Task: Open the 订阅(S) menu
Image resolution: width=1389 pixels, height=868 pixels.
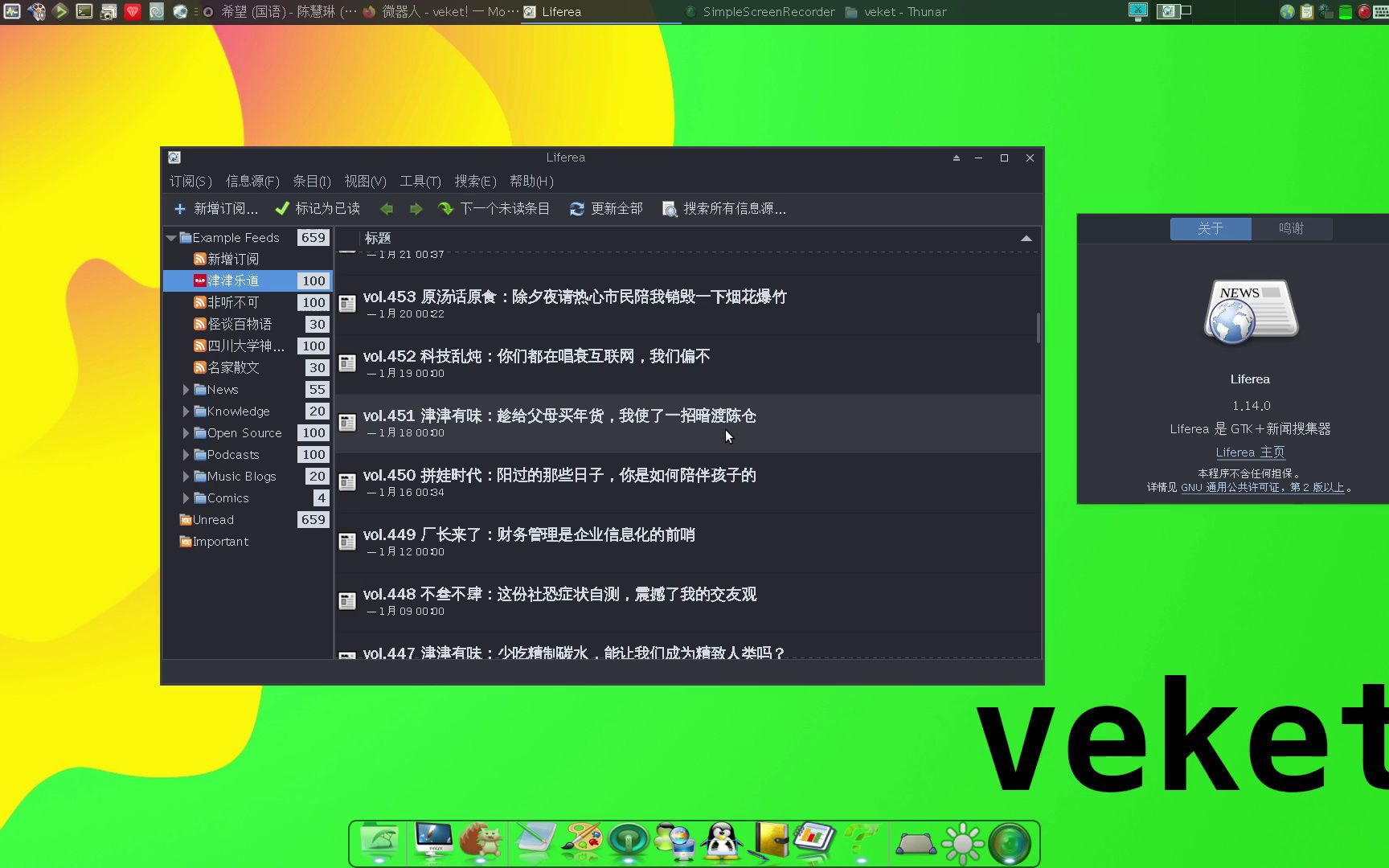Action: 191,182
